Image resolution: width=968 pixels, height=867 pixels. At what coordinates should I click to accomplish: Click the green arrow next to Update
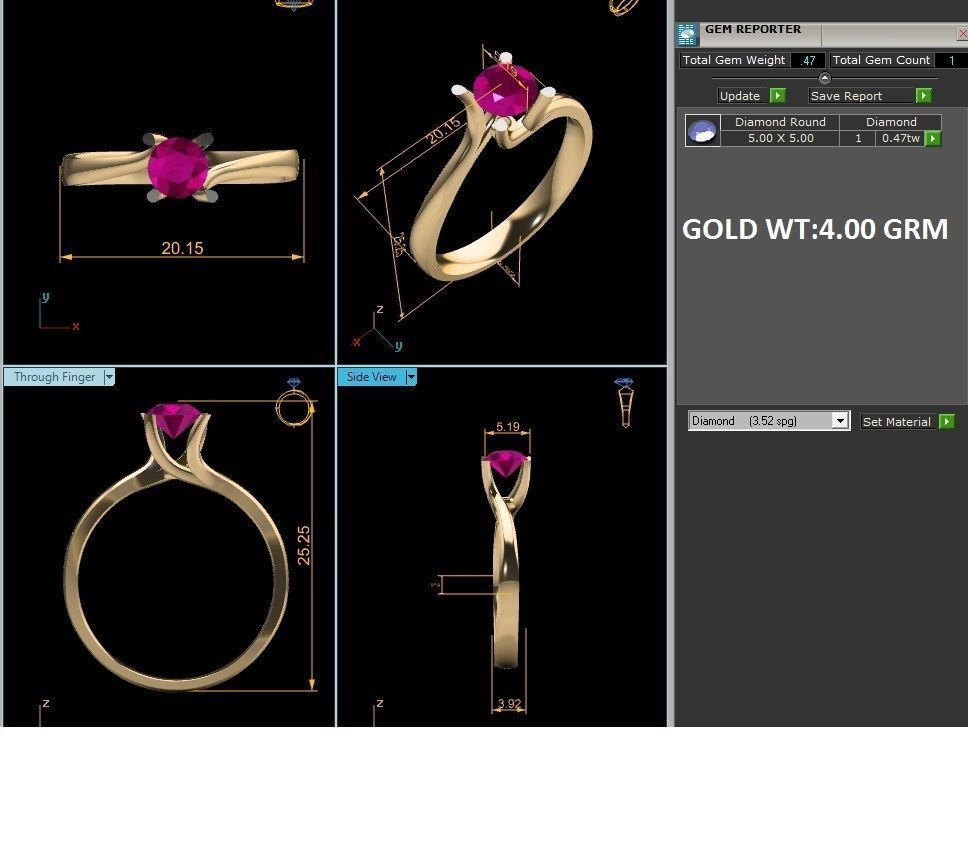778,96
